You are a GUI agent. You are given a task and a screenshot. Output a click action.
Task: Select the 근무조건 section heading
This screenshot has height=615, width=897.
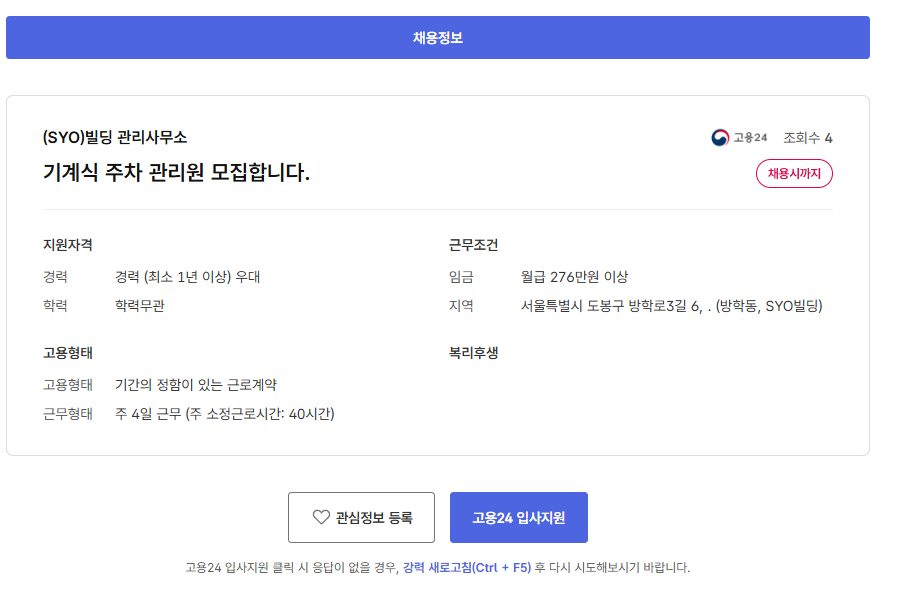click(474, 245)
